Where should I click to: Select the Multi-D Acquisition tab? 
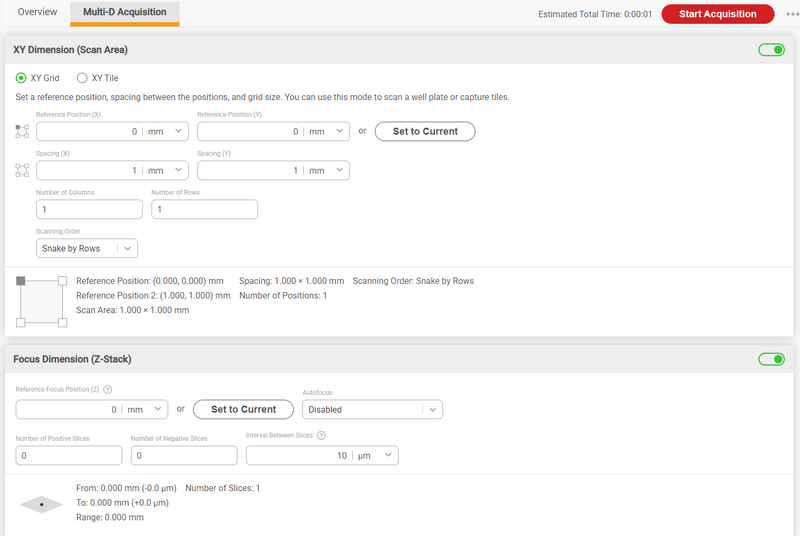click(124, 12)
